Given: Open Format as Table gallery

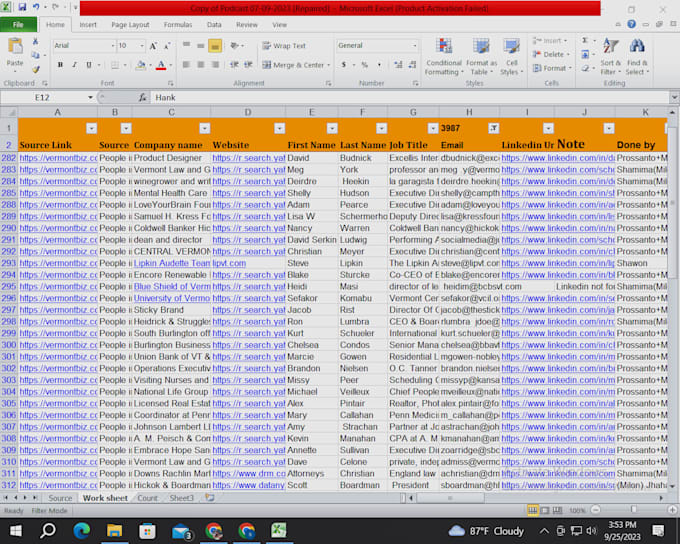Looking at the screenshot, I should click(x=481, y=57).
